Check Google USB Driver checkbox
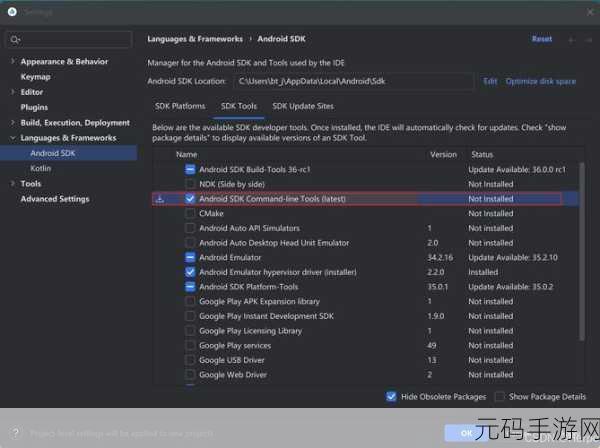Screen dimensions: 600x448 190,360
